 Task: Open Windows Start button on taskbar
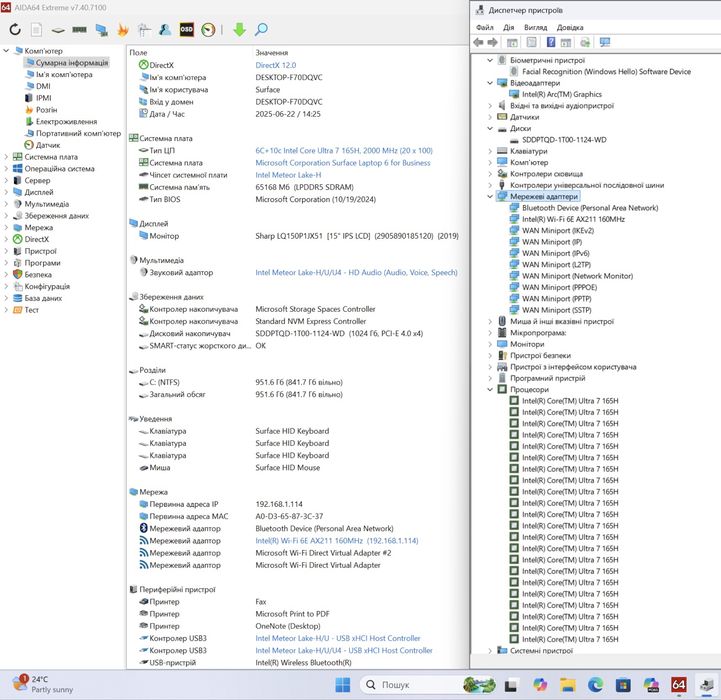point(343,685)
